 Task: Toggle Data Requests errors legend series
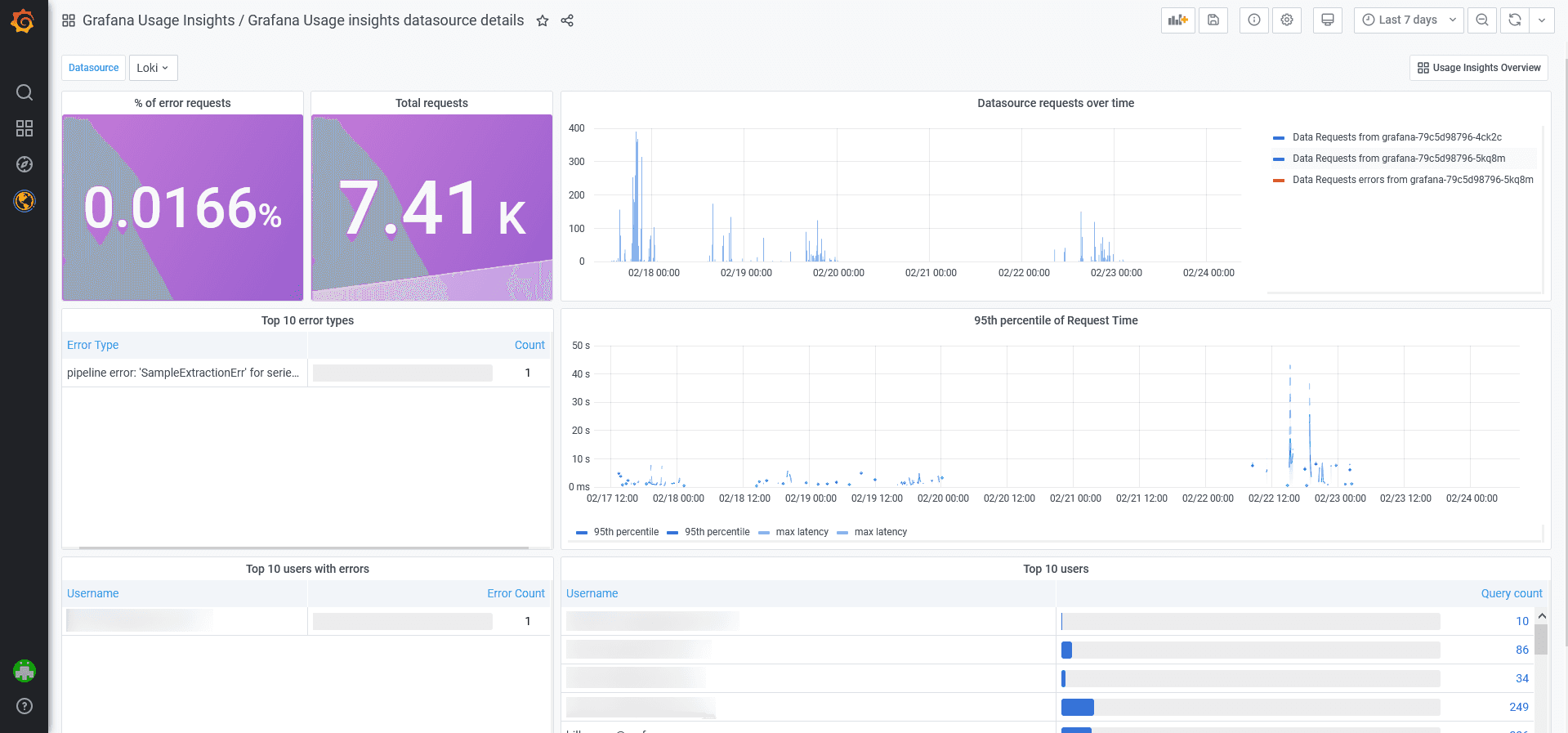pyautogui.click(x=1413, y=180)
